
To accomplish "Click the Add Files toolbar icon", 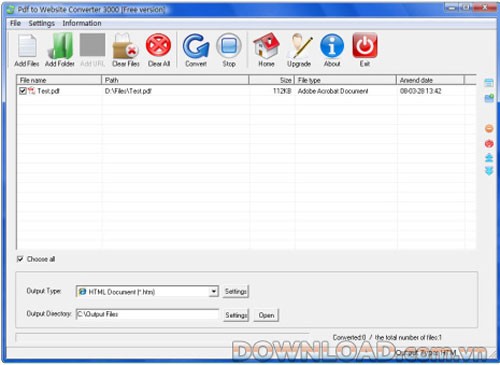I will coord(27,46).
